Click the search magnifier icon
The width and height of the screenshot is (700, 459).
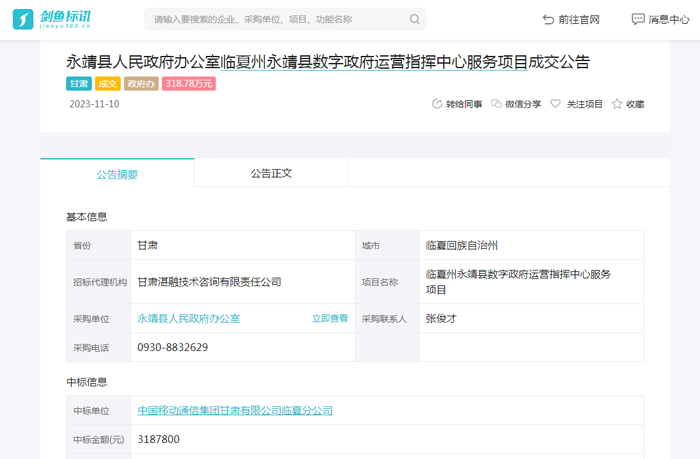(x=414, y=19)
